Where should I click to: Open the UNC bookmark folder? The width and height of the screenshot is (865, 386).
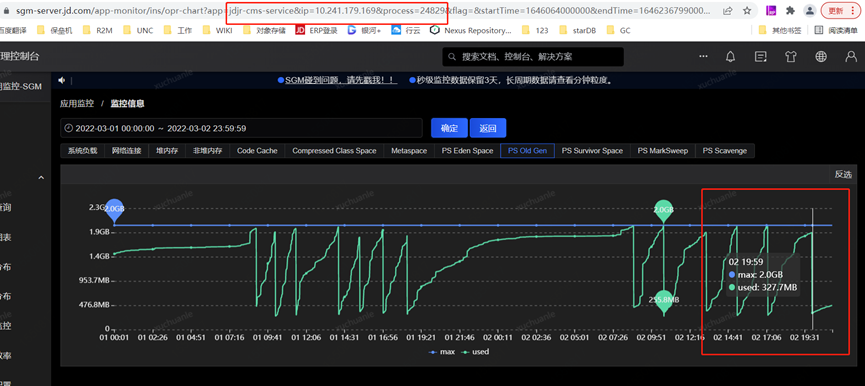point(138,31)
